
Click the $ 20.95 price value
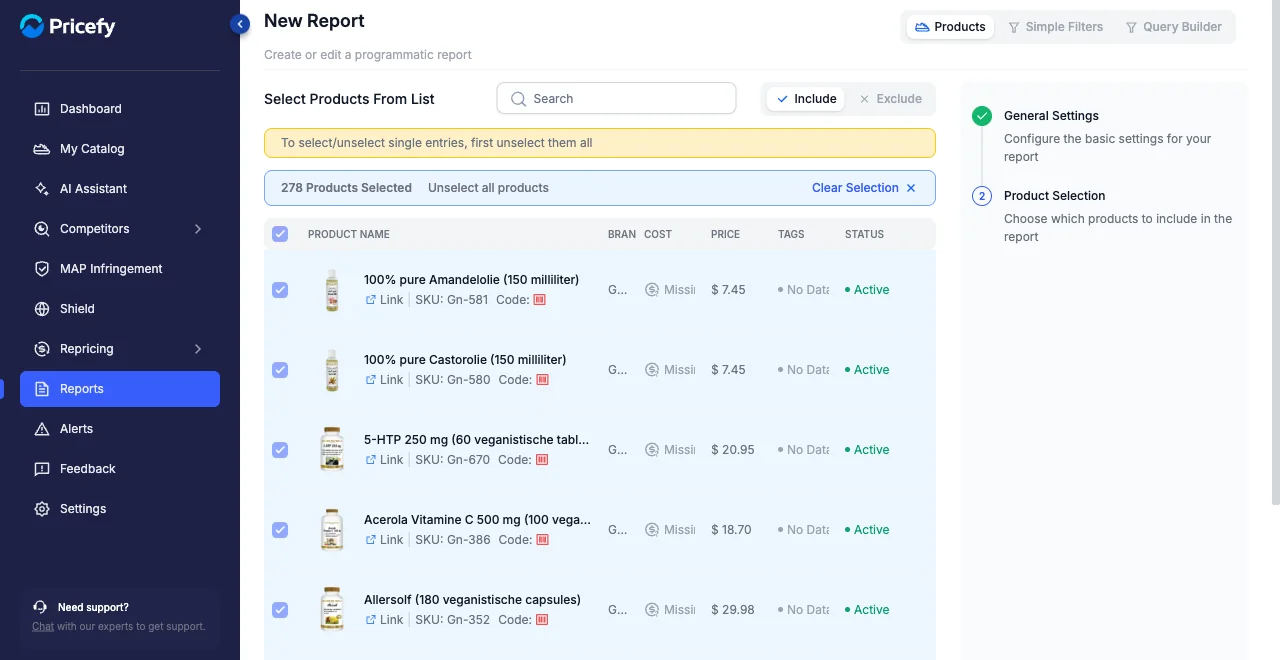point(733,450)
